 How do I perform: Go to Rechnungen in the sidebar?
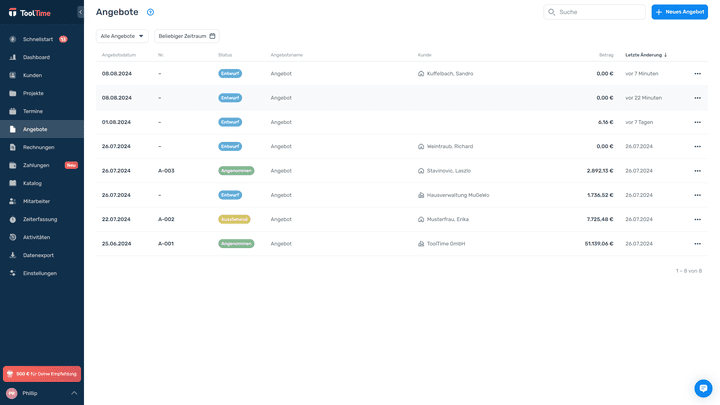coord(39,147)
